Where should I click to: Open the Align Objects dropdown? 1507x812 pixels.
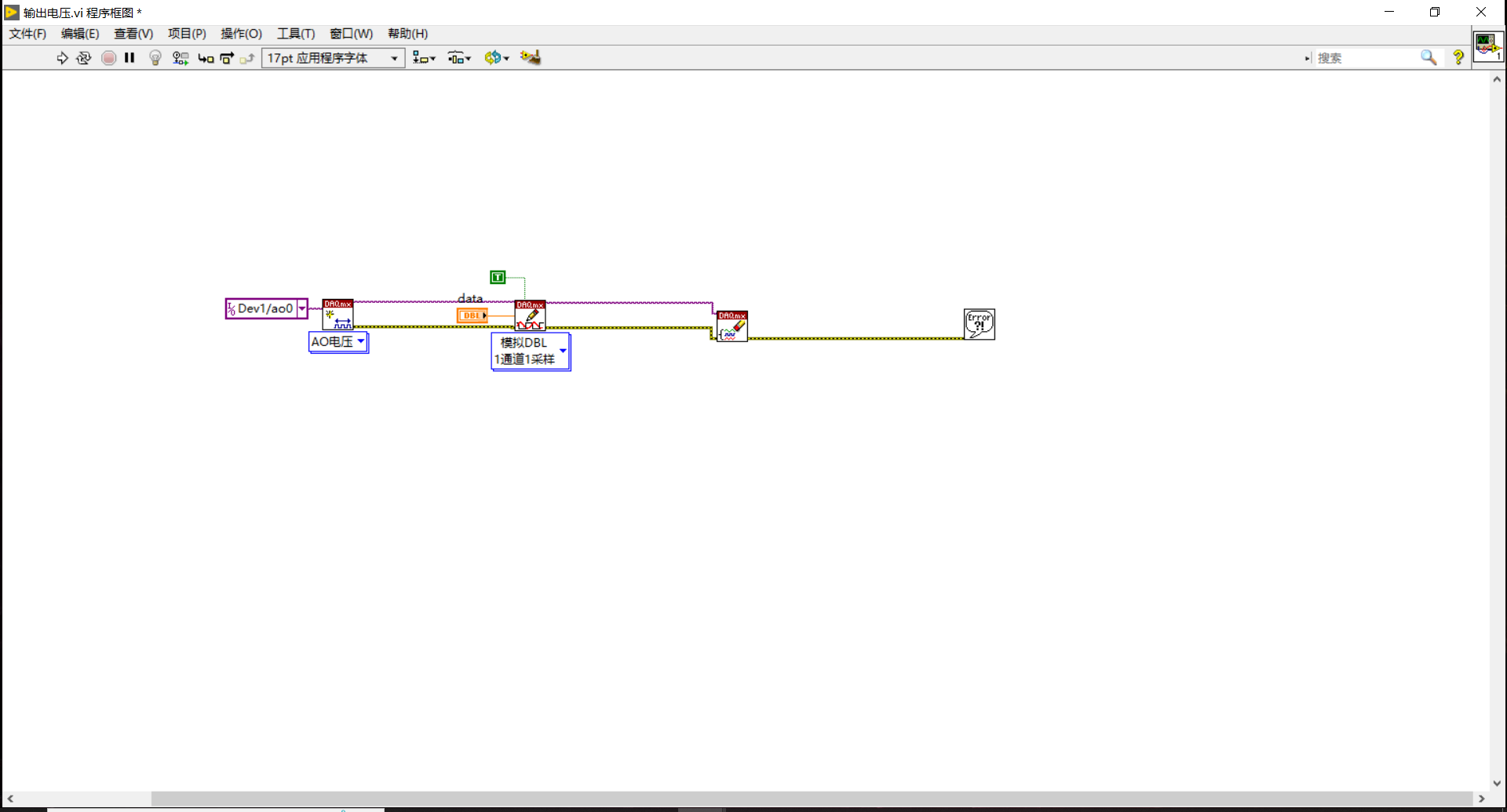424,58
